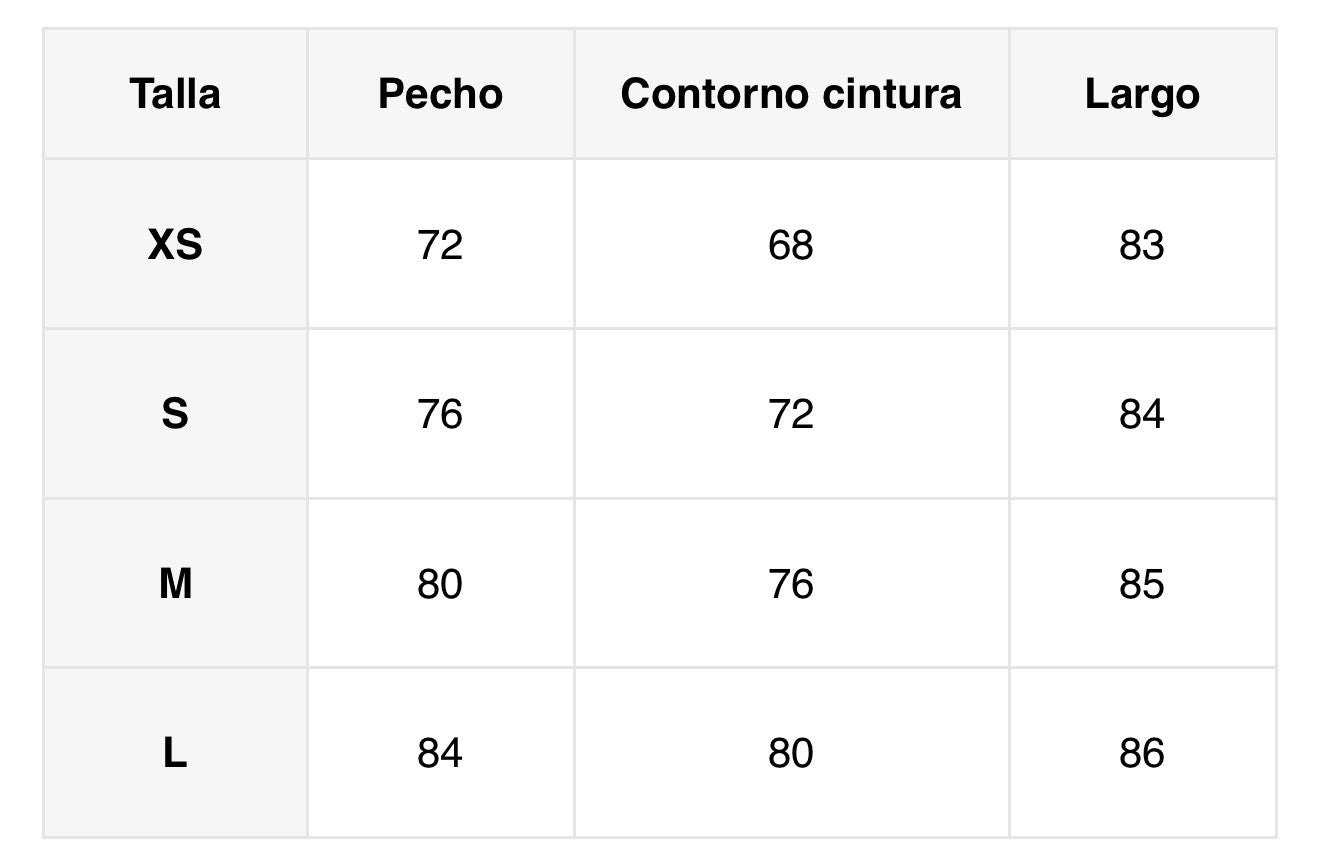Click the Largo column header

click(x=1142, y=94)
